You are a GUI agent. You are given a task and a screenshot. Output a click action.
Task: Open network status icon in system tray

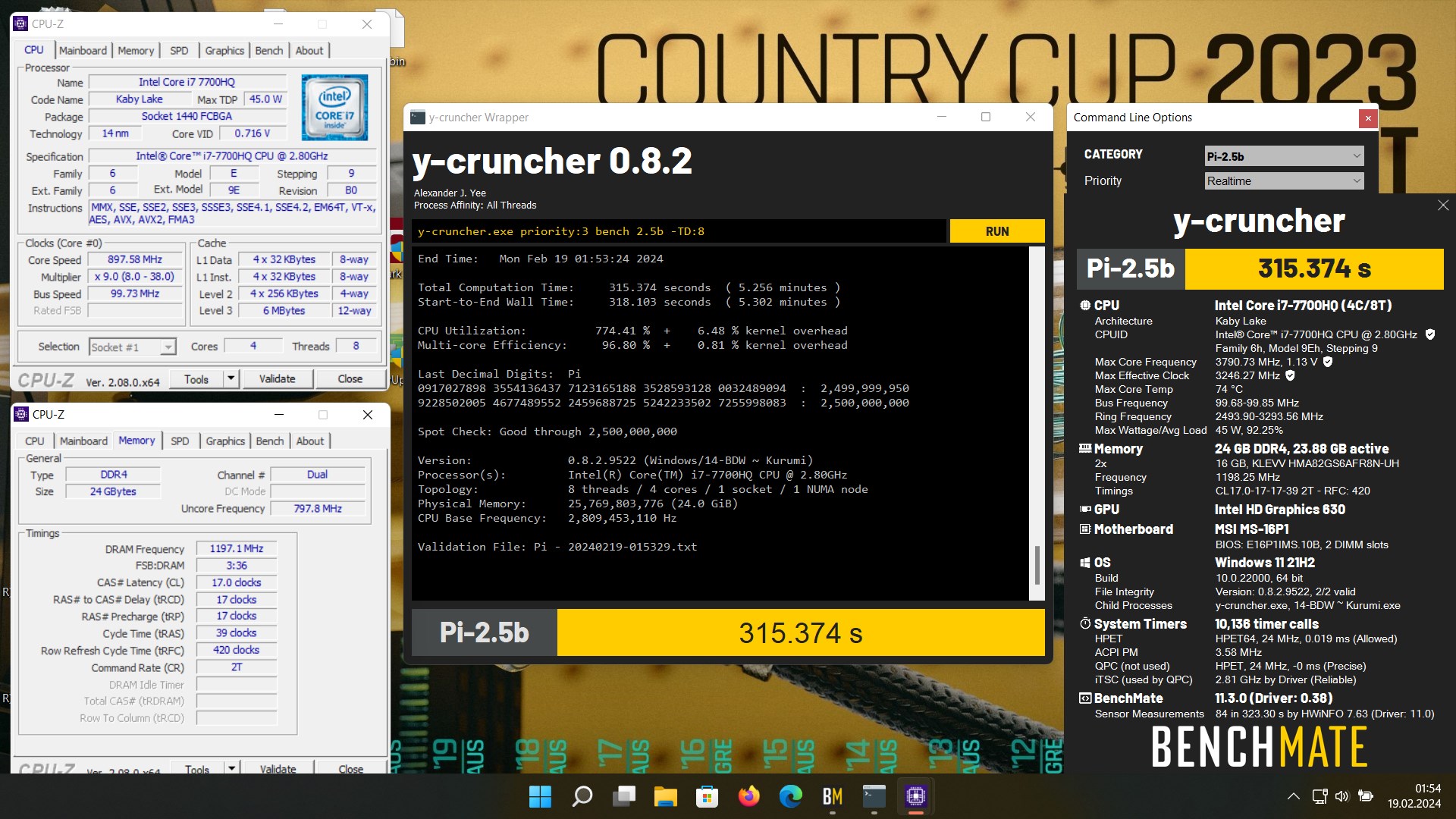click(x=1320, y=796)
